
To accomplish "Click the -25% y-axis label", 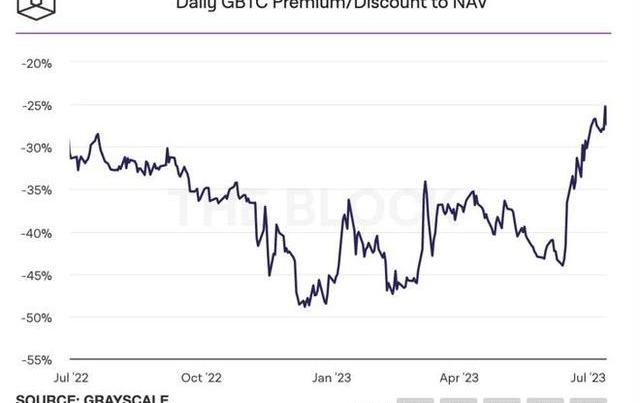I will (37, 105).
